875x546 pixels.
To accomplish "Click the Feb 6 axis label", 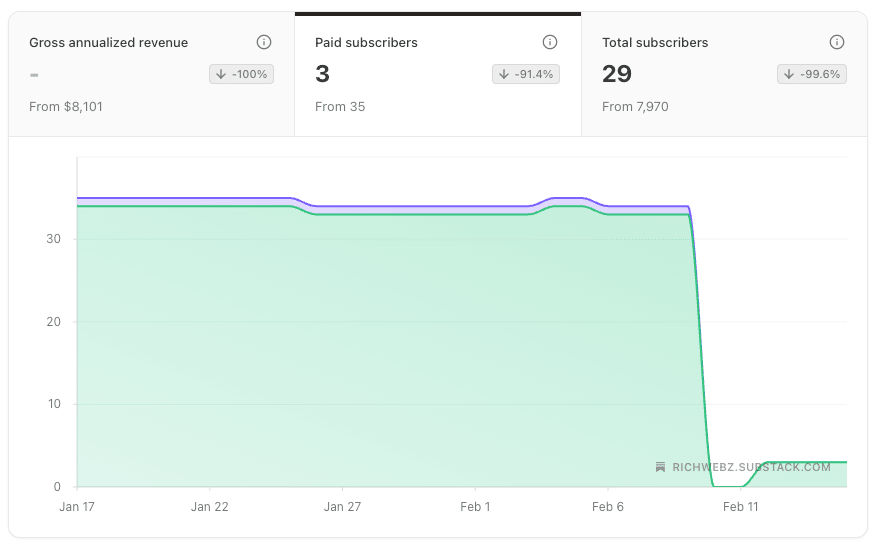I will point(608,507).
